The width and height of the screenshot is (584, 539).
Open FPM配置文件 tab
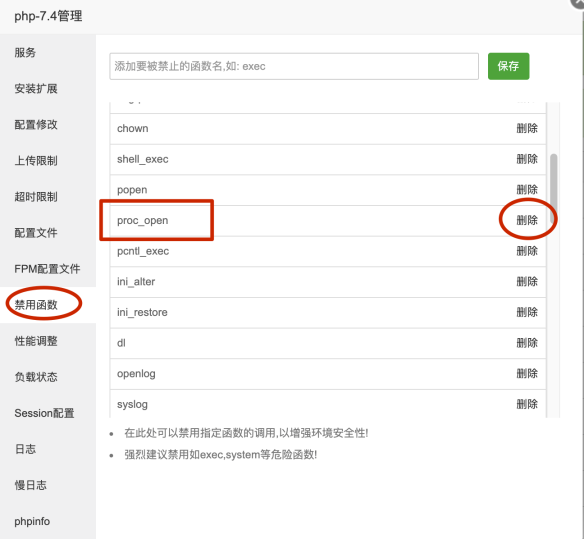coord(47,269)
